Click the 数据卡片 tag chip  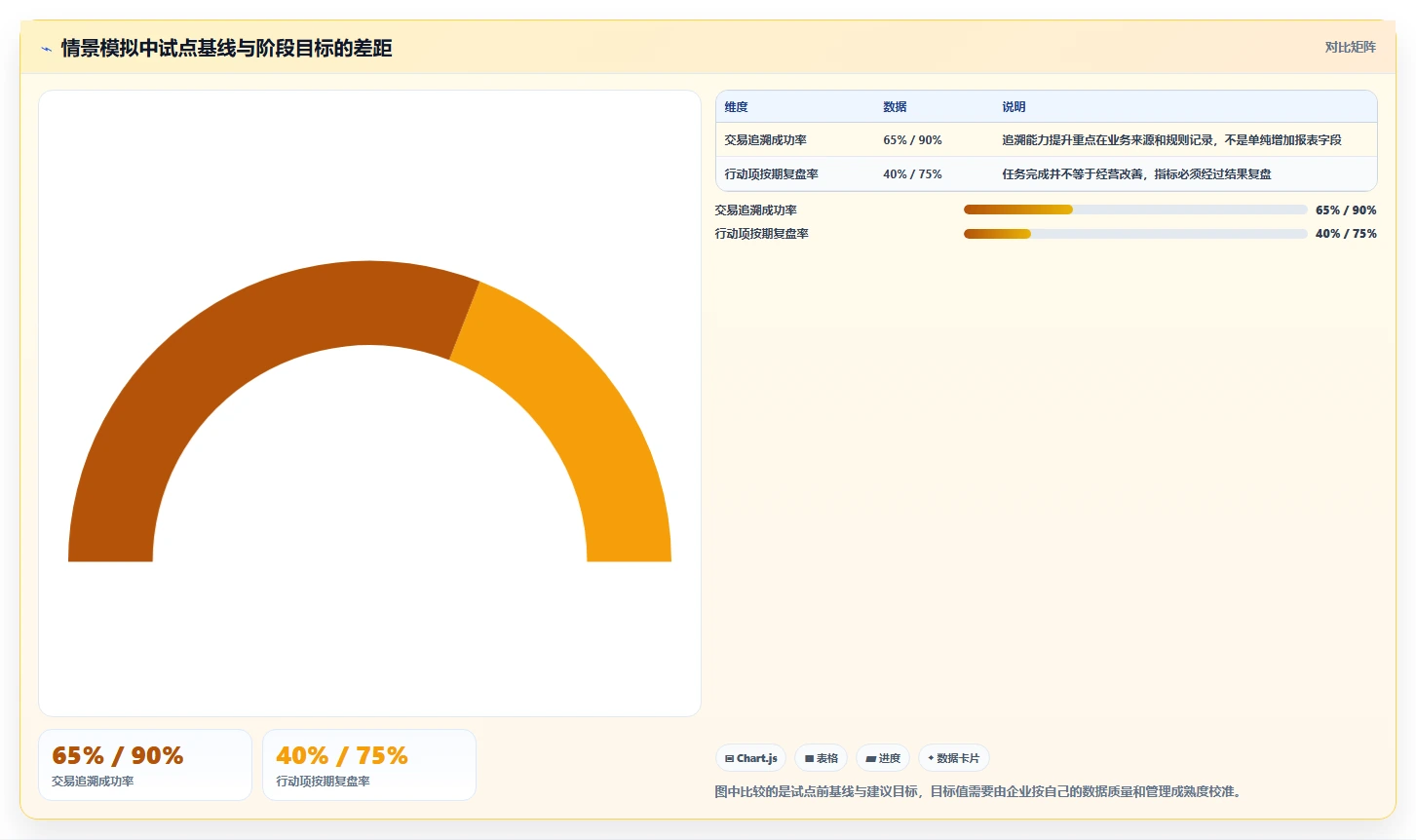coord(953,758)
